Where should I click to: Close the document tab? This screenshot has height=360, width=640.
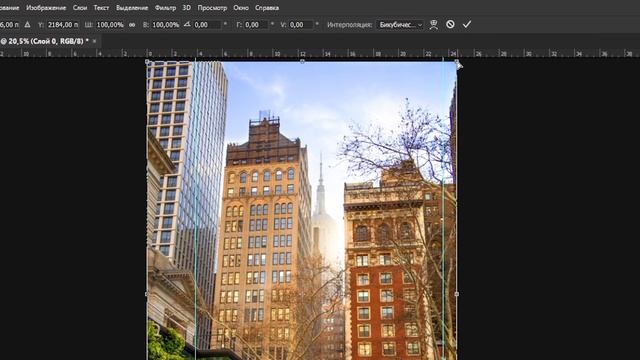94,41
